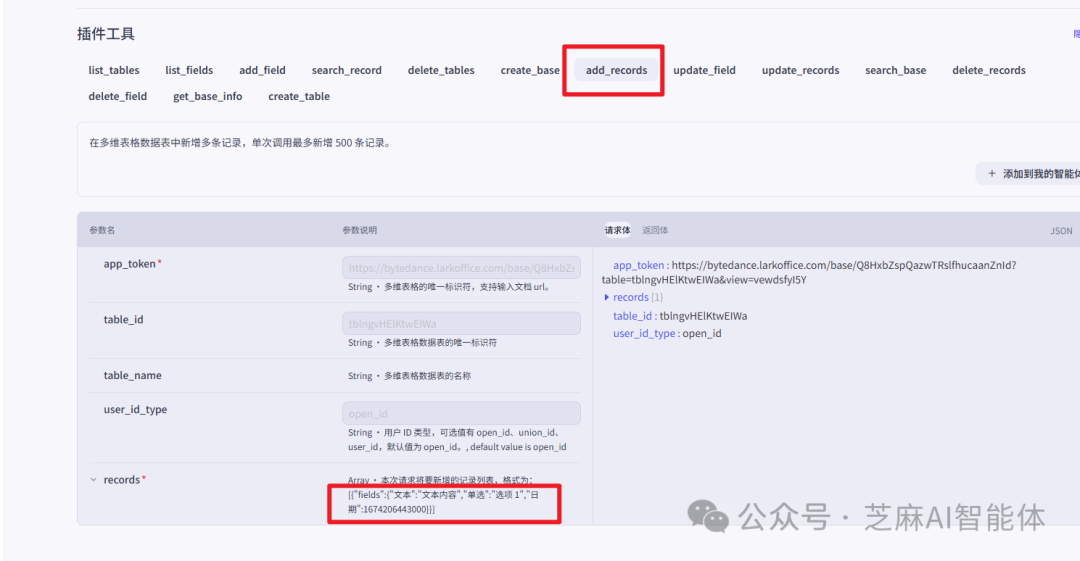Select the 参数说明 column header
Image resolution: width=1080 pixels, height=561 pixels.
coord(360,230)
